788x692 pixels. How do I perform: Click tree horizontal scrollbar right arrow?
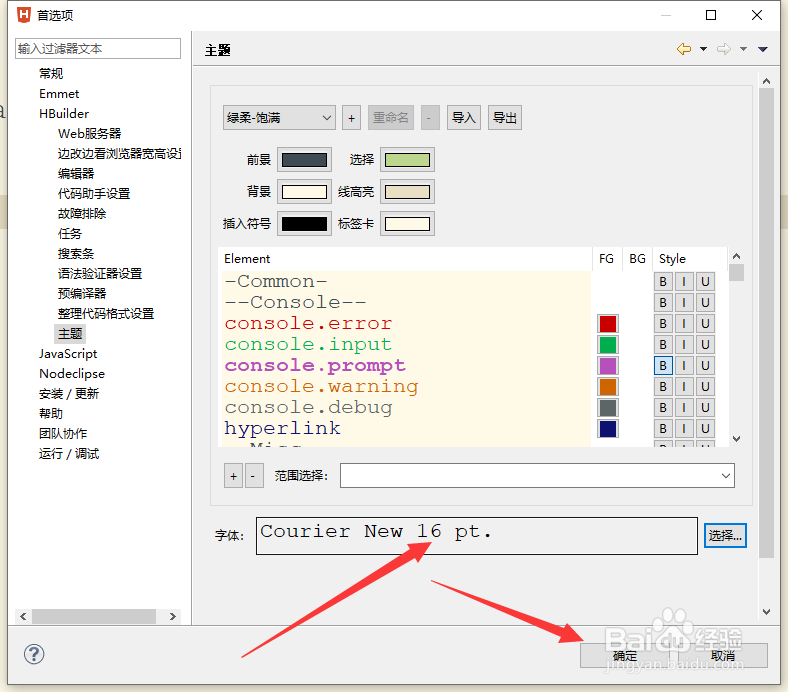coord(172,616)
